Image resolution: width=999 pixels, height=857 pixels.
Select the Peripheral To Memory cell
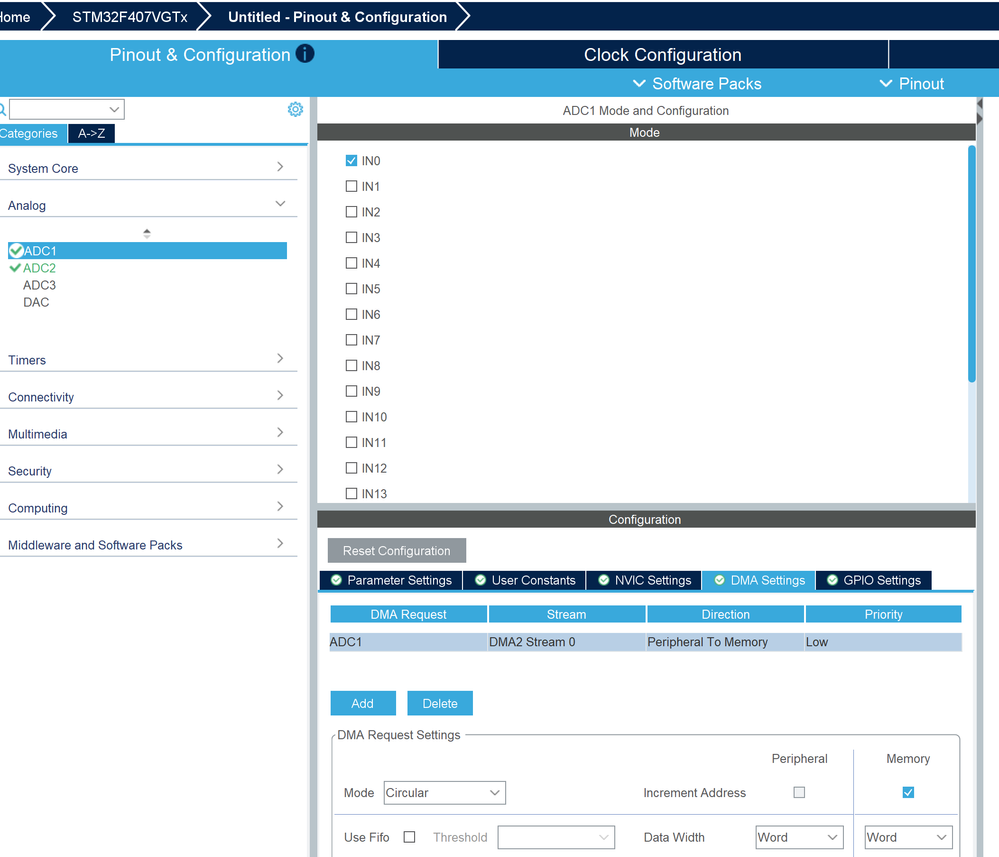pyautogui.click(x=726, y=642)
